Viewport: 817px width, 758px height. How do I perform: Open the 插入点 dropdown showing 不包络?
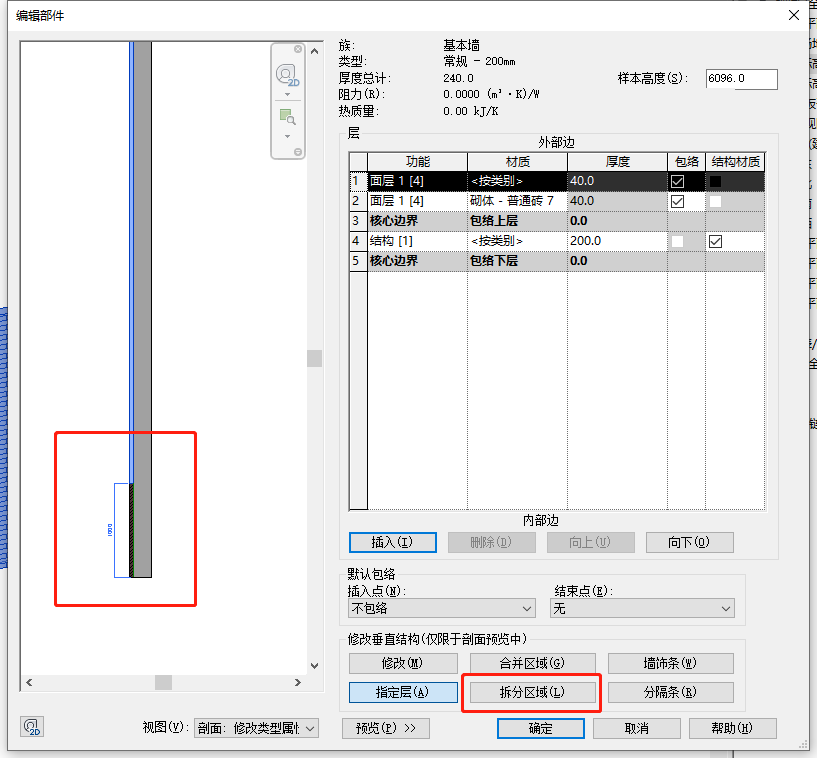click(x=441, y=608)
